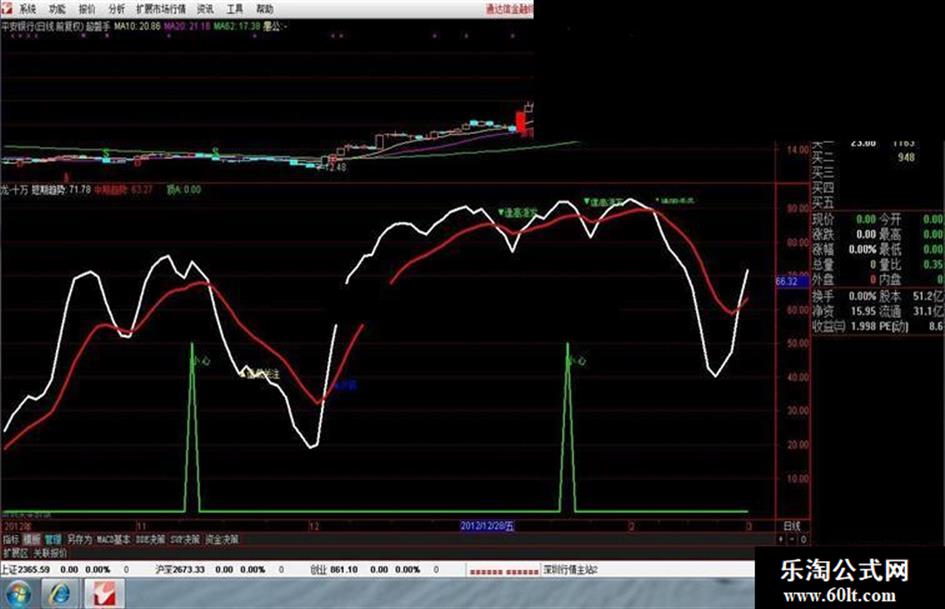Viewport: 945px width, 609px height.
Task: Open the 分析 menu
Action: 116,8
